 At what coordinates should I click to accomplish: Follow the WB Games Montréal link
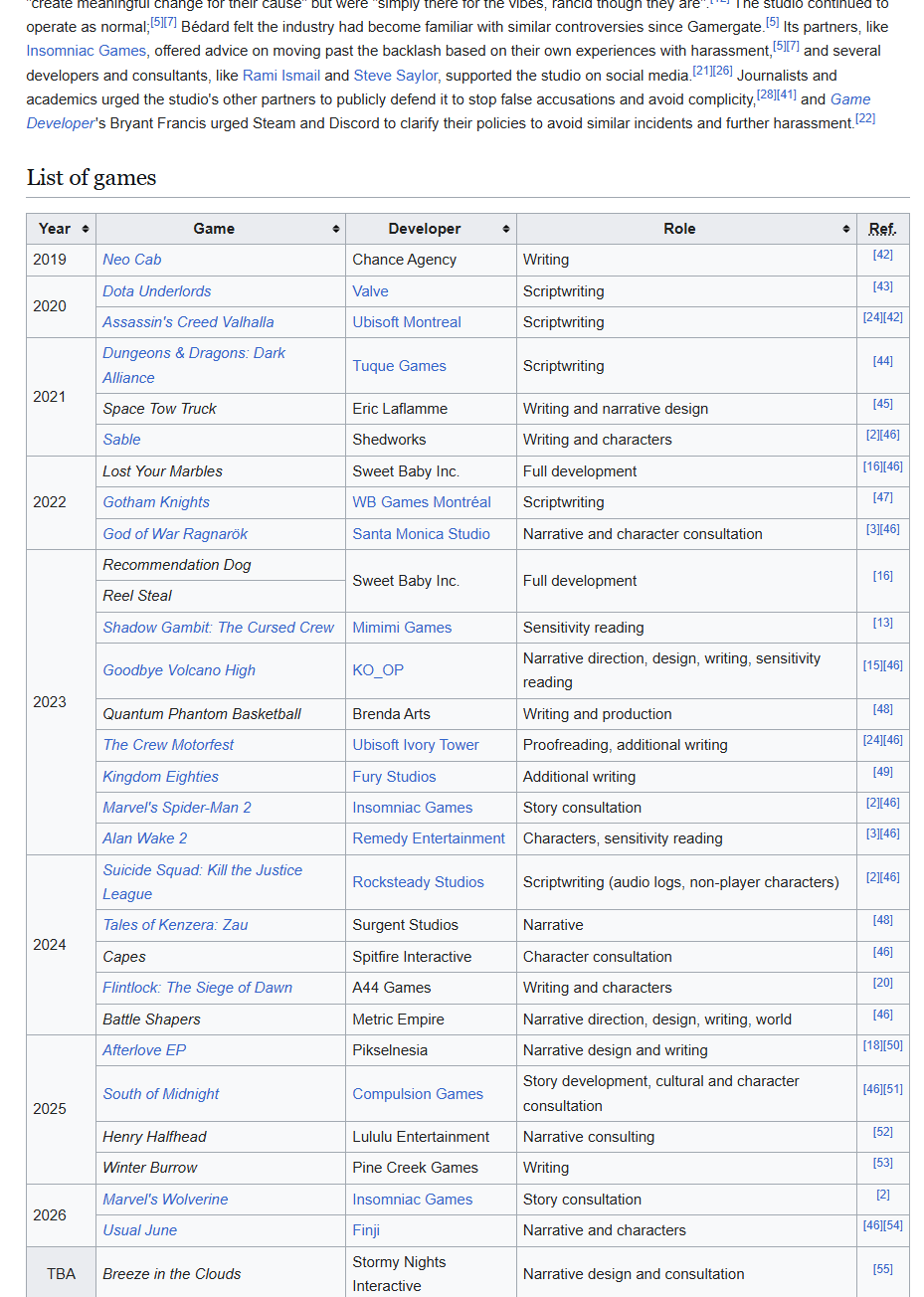click(422, 502)
